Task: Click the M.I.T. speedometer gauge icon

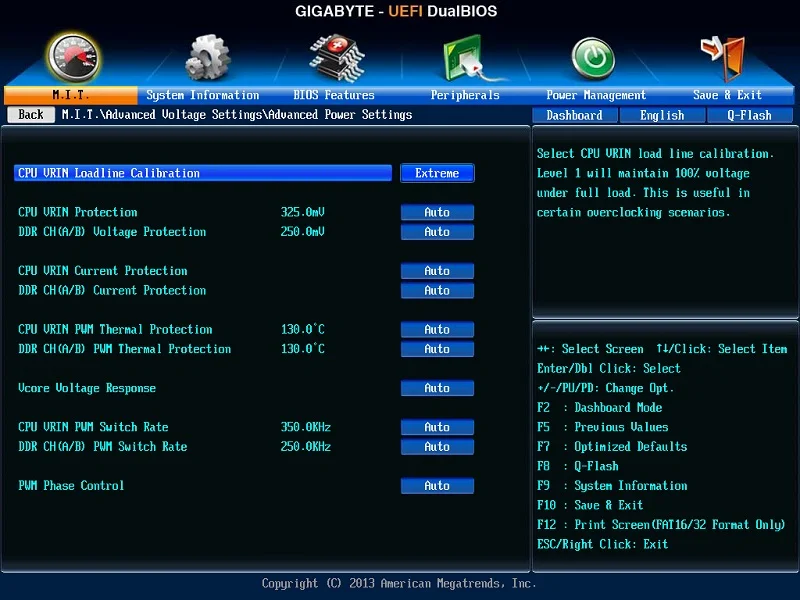Action: pyautogui.click(x=73, y=58)
